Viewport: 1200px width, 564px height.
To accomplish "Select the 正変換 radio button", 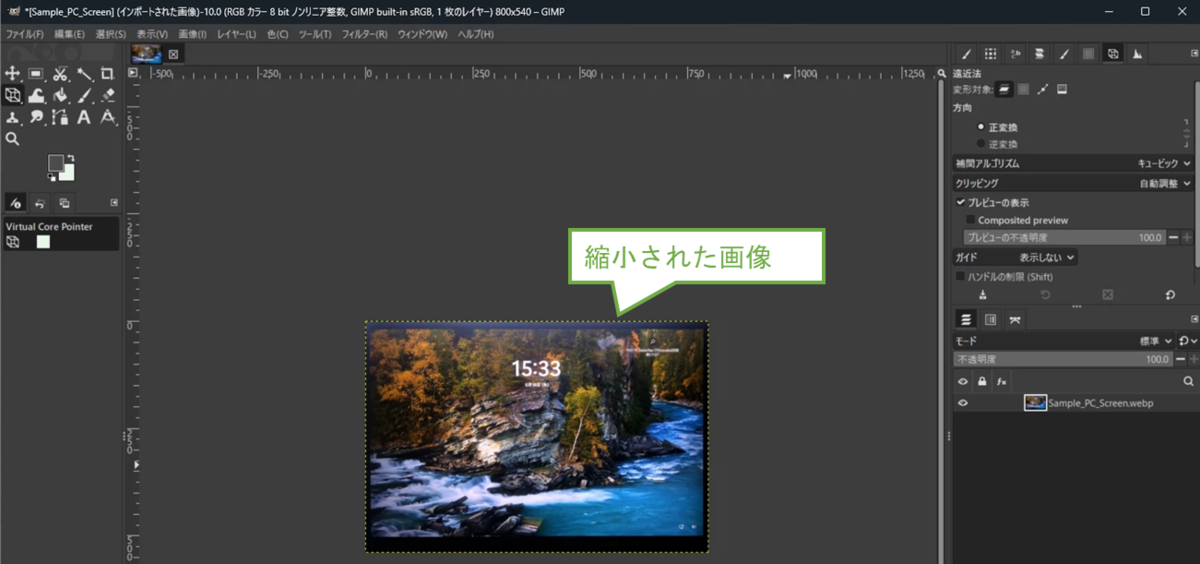I will point(981,127).
